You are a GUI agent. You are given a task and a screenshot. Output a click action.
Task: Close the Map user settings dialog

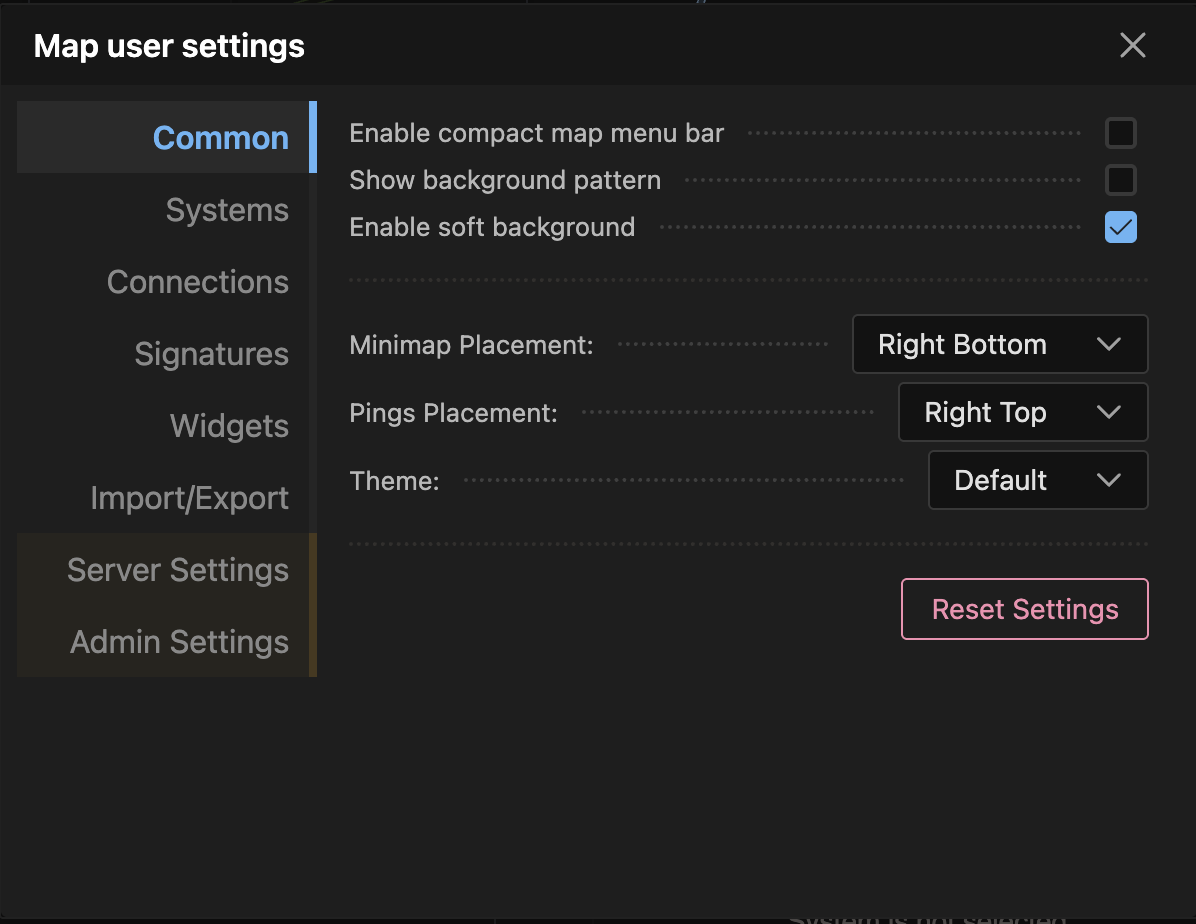click(1132, 45)
